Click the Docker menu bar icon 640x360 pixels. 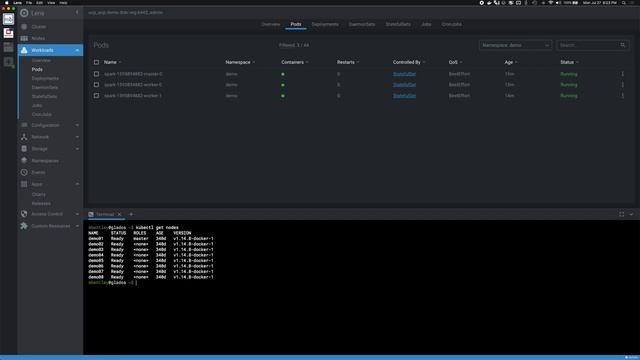click(489, 3)
